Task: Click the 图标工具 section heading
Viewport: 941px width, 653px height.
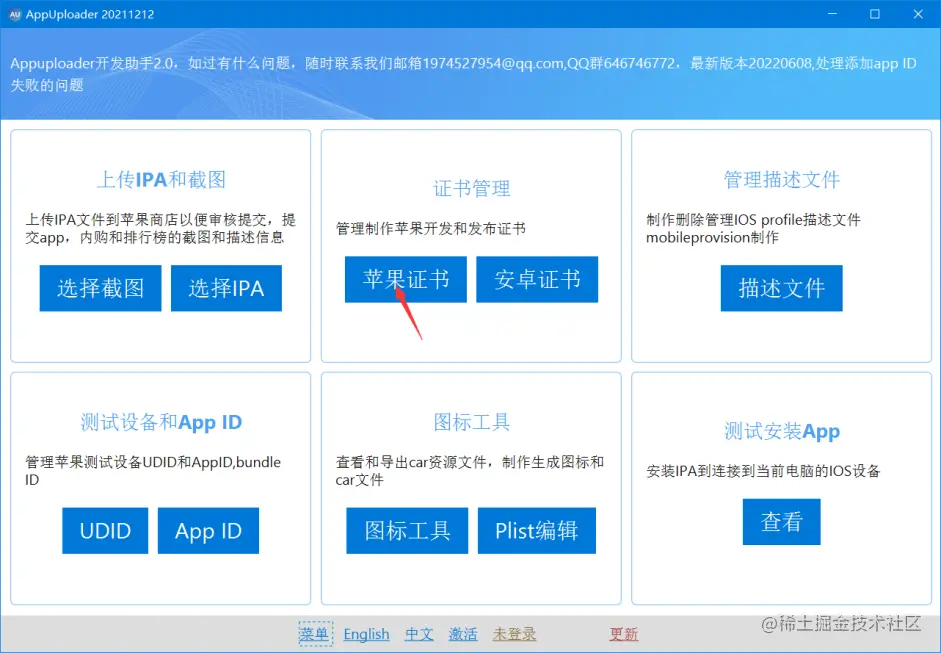Action: tap(472, 422)
